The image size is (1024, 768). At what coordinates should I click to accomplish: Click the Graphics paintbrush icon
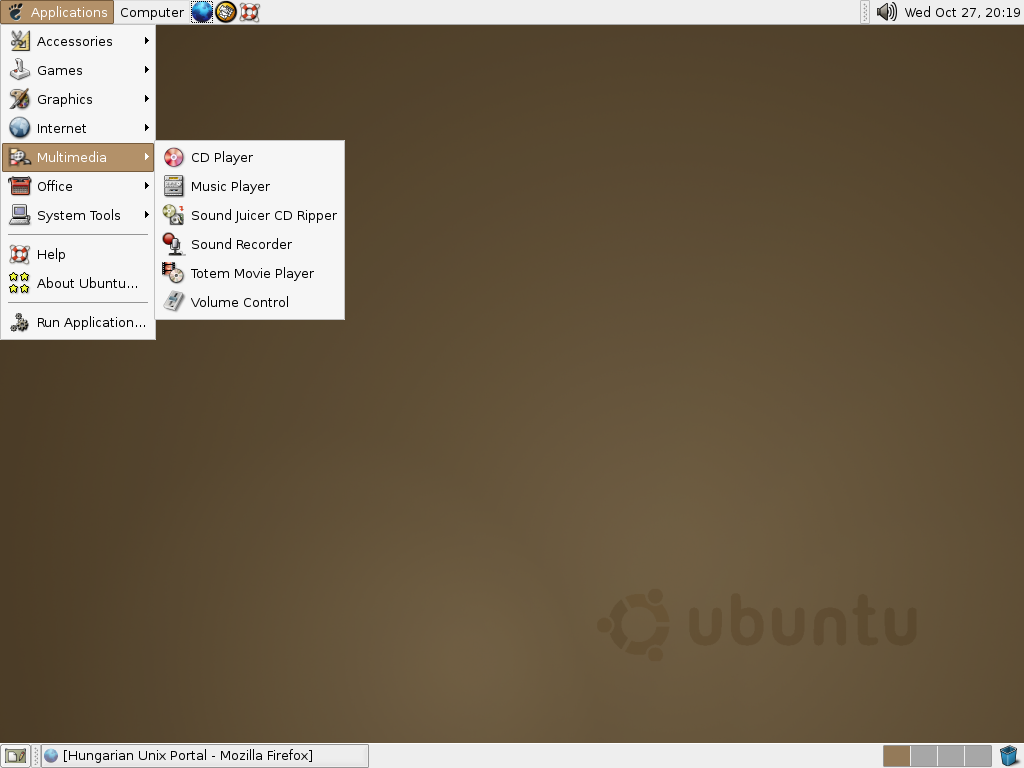coord(20,99)
